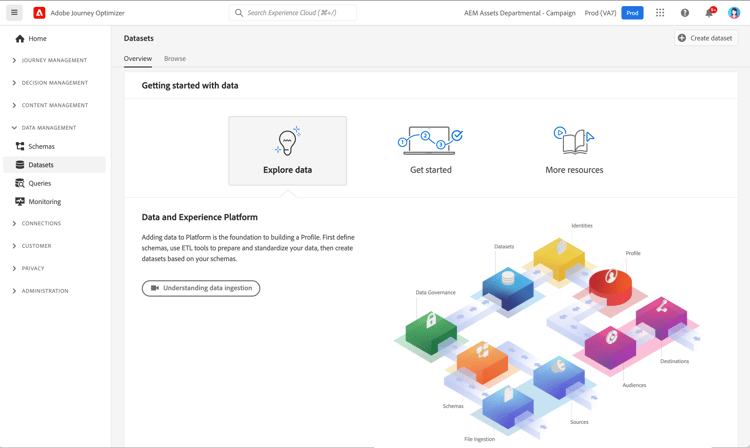This screenshot has width=750, height=448.
Task: Expand the Content Management section
Action: tap(50, 105)
